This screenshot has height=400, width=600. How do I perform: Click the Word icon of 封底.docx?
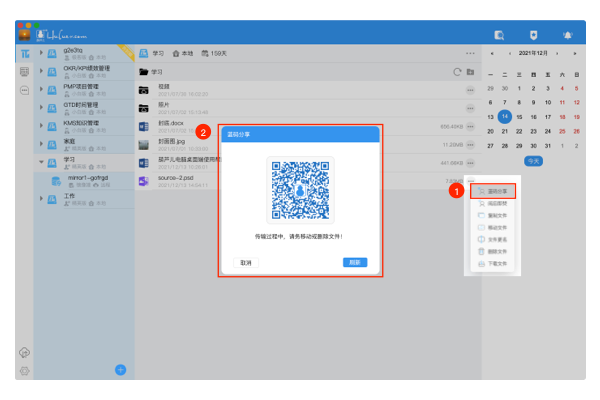[x=143, y=126]
